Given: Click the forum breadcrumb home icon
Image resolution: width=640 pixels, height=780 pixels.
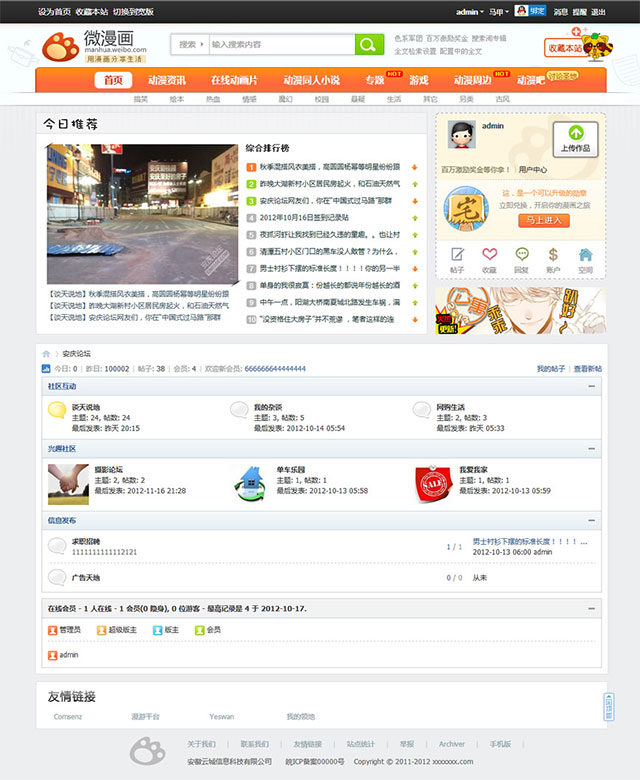Looking at the screenshot, I should coord(46,354).
